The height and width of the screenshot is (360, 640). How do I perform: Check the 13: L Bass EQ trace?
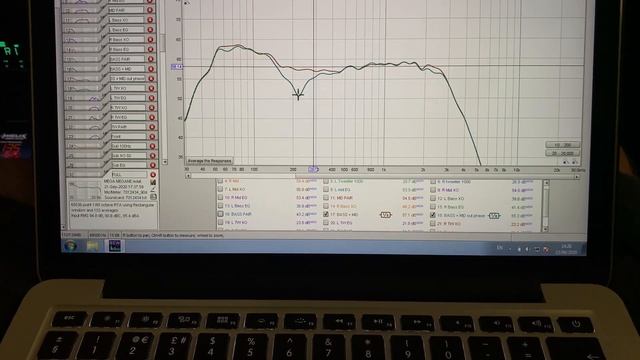pyautogui.click(x=220, y=206)
